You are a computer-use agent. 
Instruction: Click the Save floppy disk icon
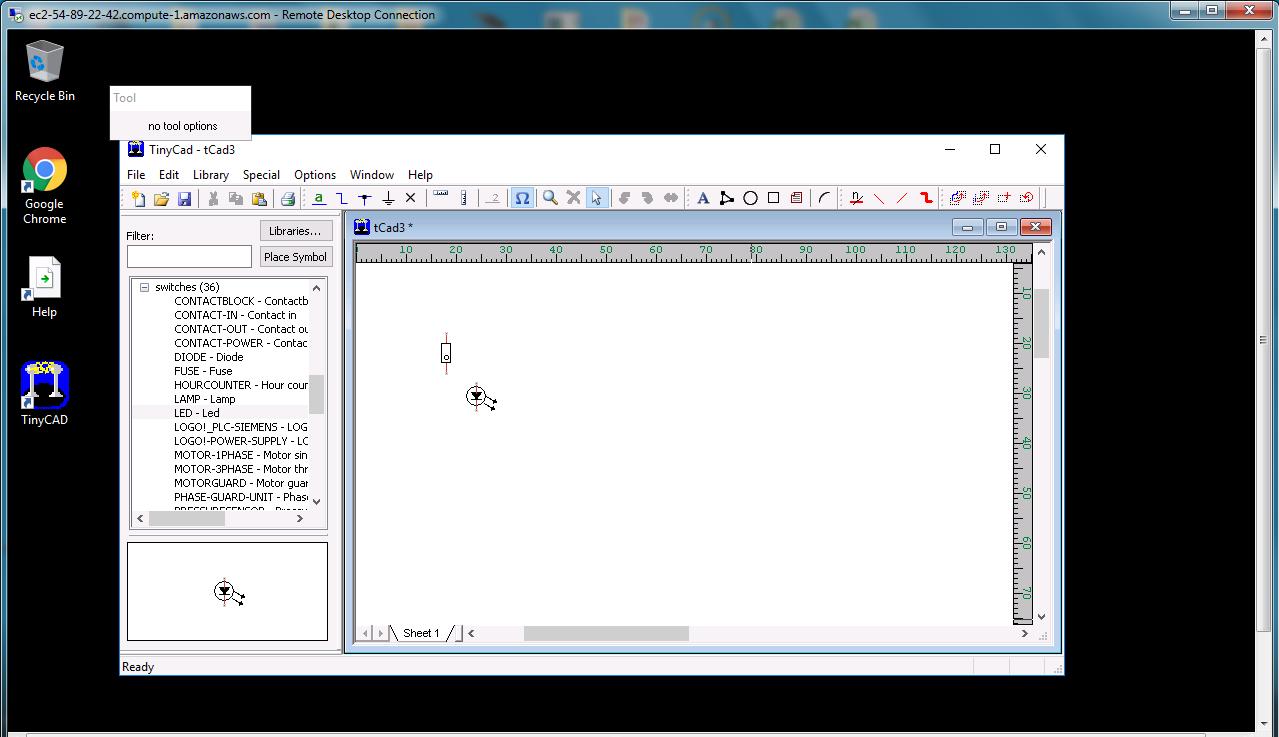[x=184, y=198]
